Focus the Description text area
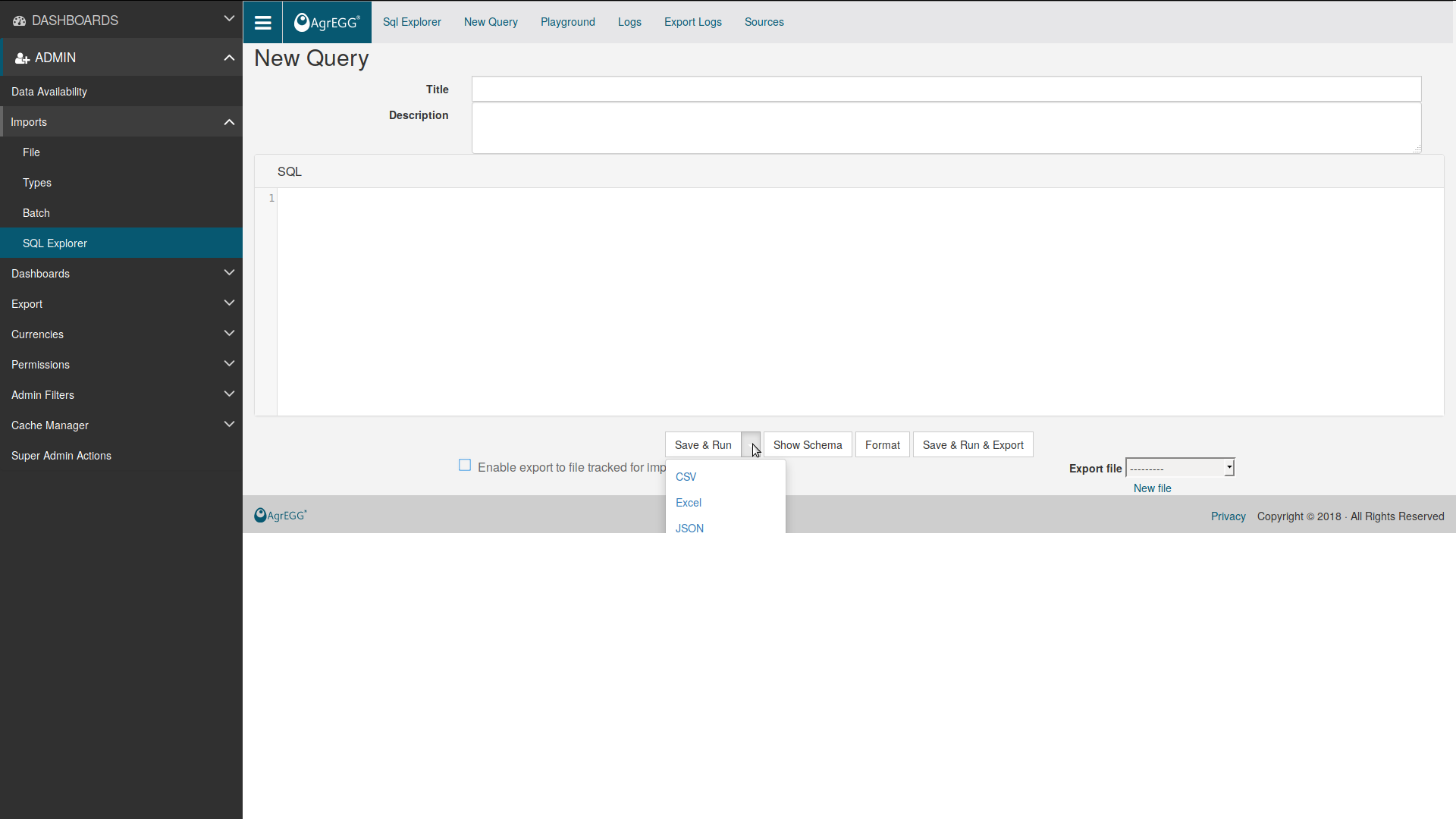Viewport: 1456px width, 819px height. pyautogui.click(x=946, y=128)
